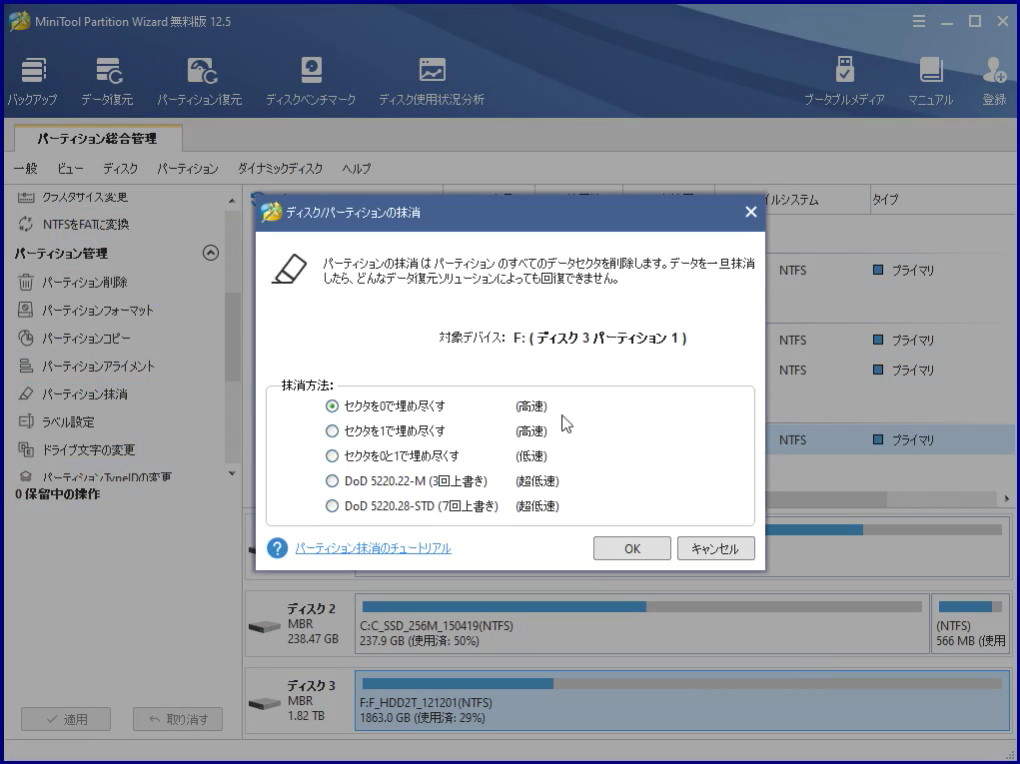The width and height of the screenshot is (1020, 764).
Task: Select DoD 5220.22-M 3-pass wipe
Action: point(332,481)
